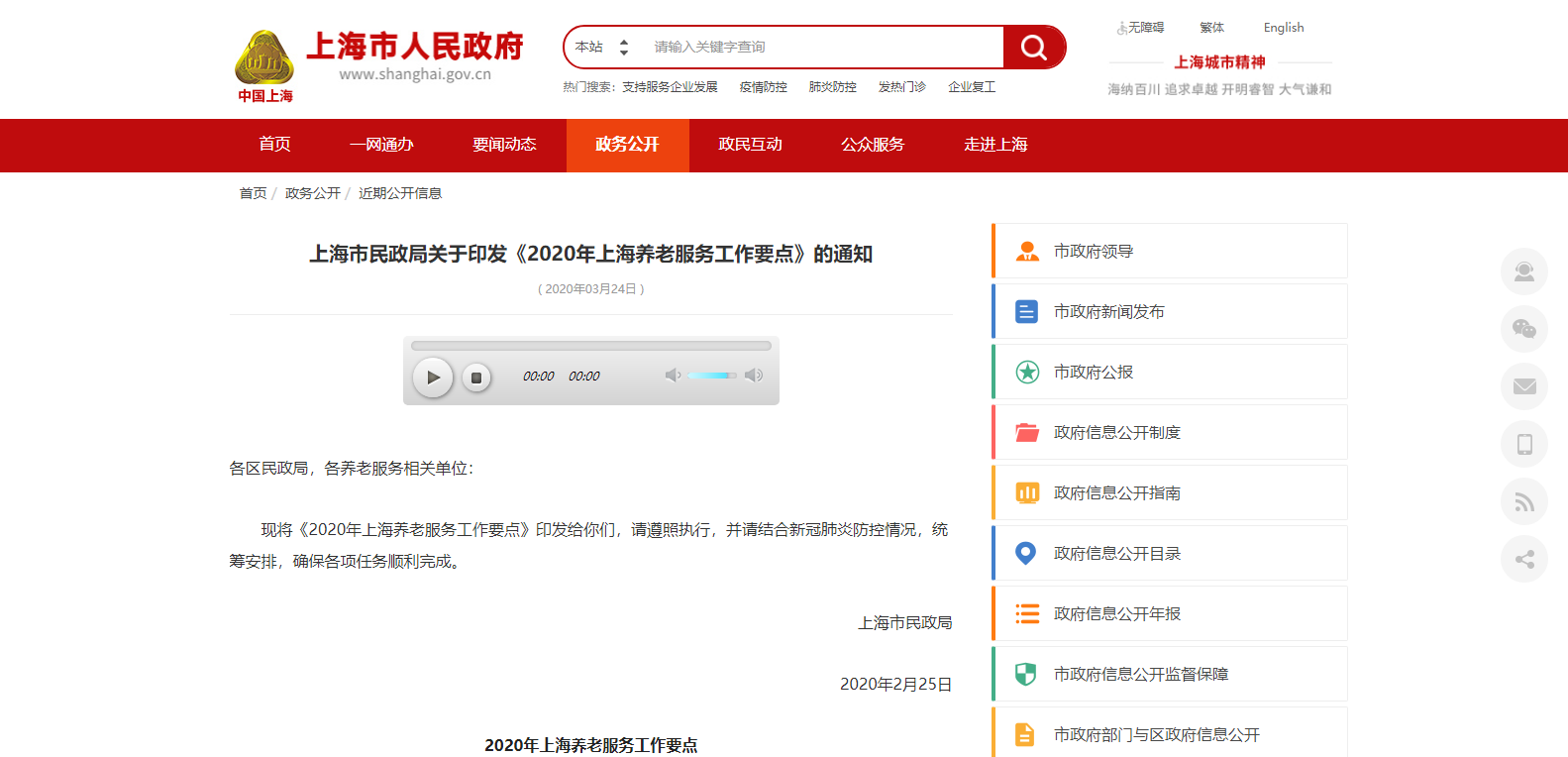Adjust the audio volume slider
1568x757 pixels.
point(711,376)
